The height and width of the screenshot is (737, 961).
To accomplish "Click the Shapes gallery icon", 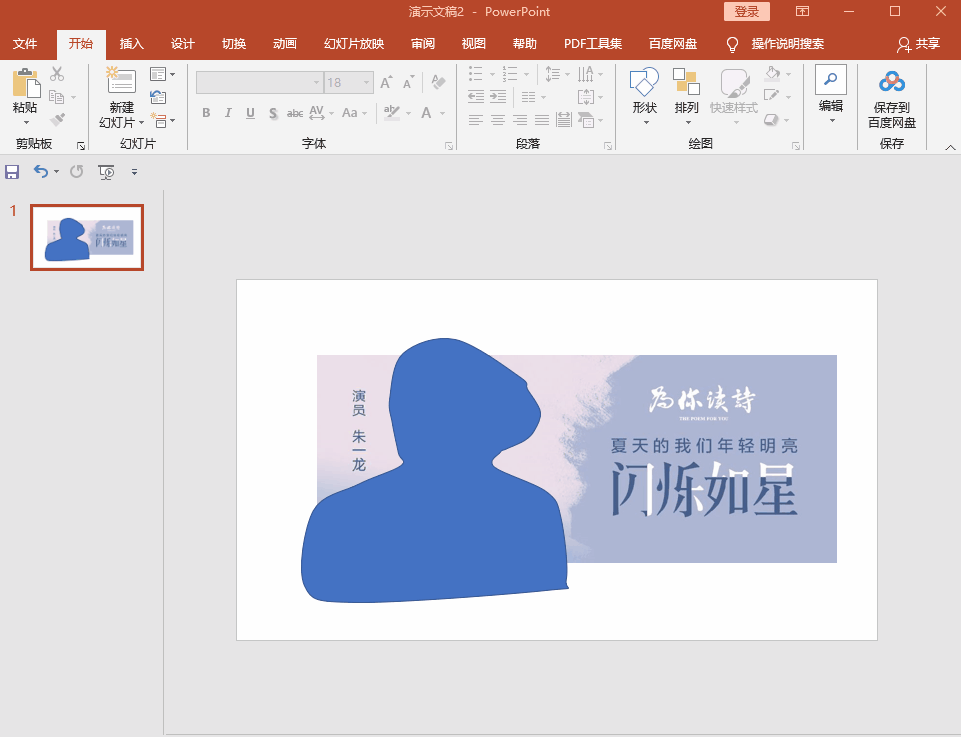I will 644,81.
